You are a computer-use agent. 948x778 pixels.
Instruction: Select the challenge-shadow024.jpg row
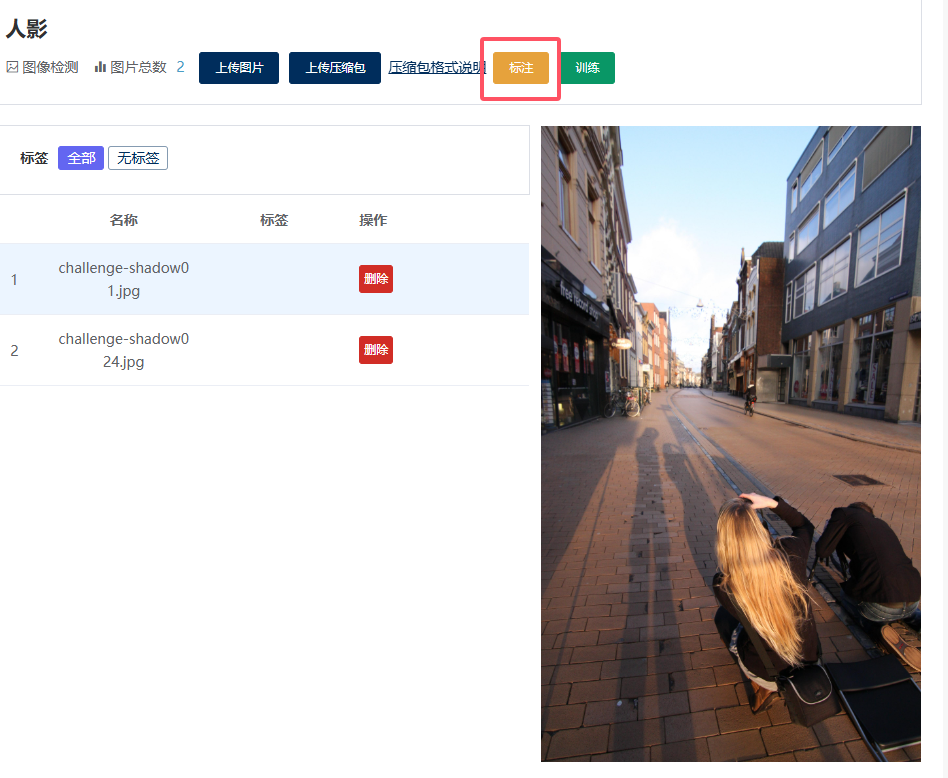pos(124,350)
